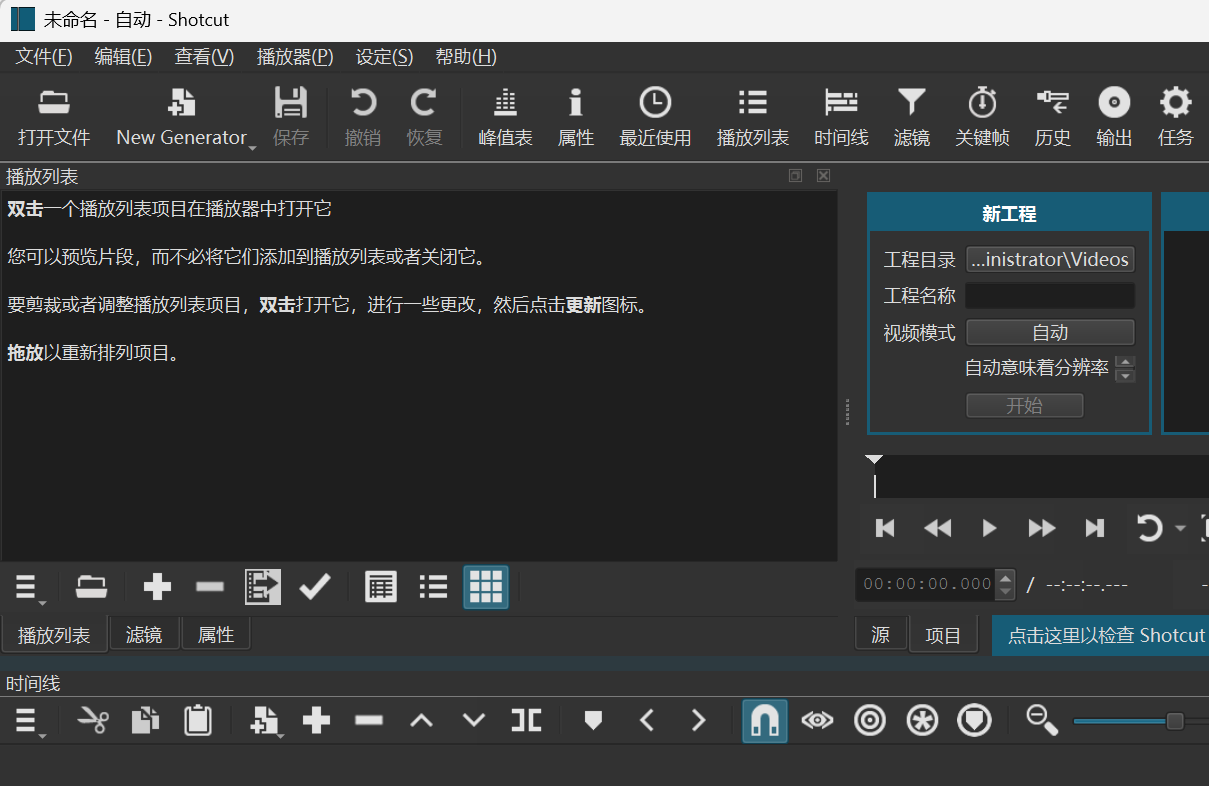Toggle scrub-while-dragging in the timeline toolbar

click(817, 720)
